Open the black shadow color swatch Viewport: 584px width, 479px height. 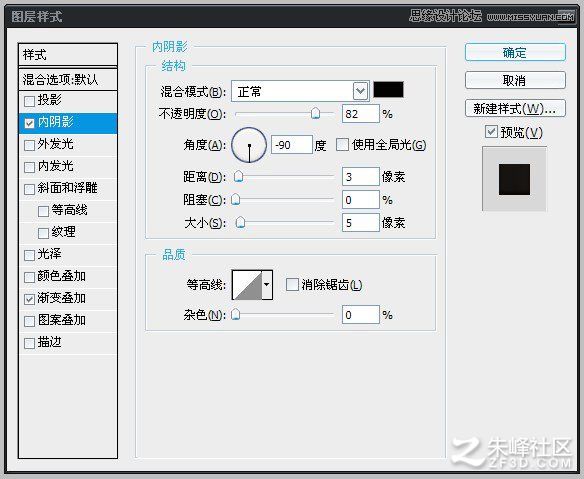coord(388,90)
